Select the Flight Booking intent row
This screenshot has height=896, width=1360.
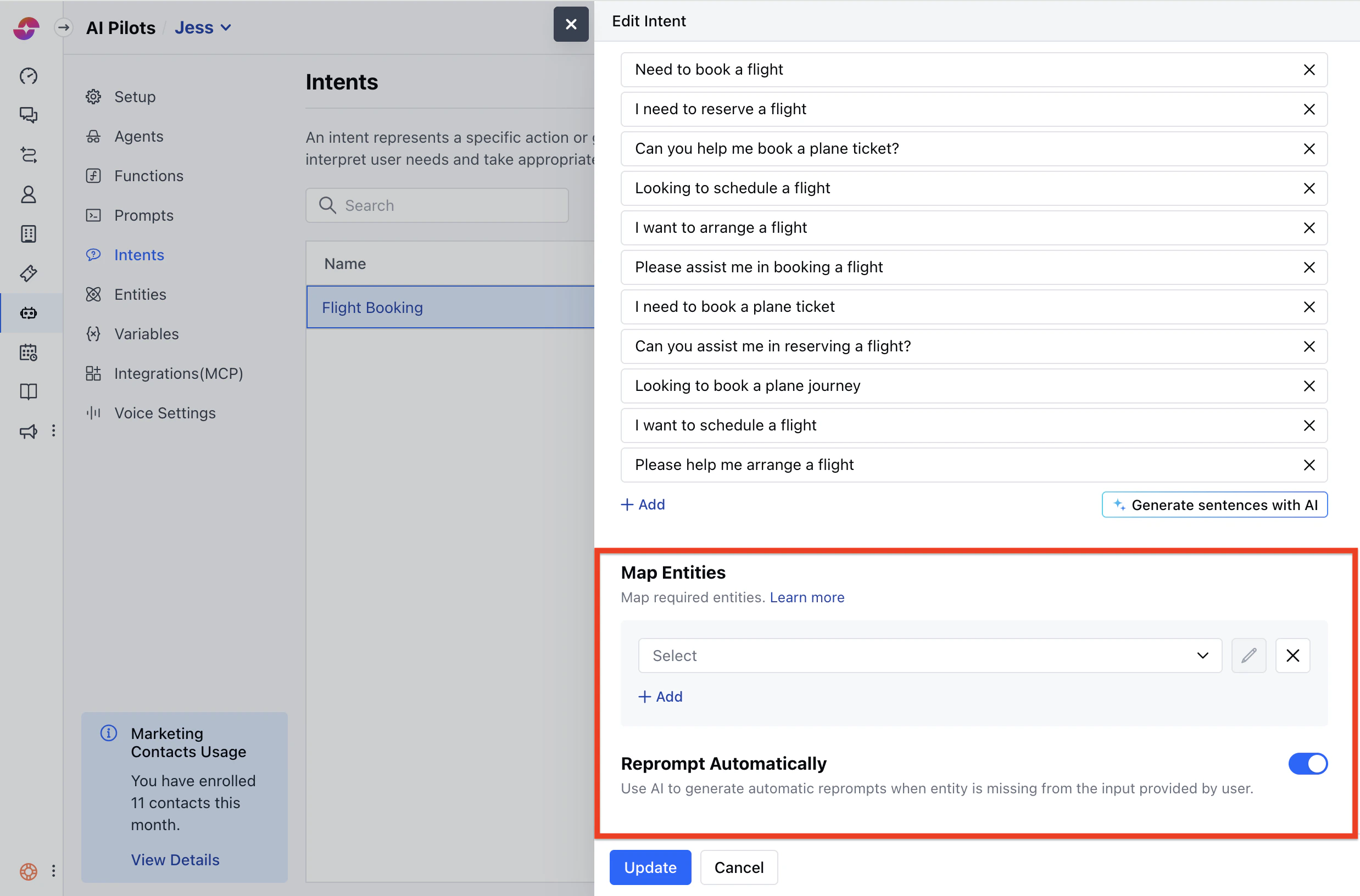click(449, 307)
